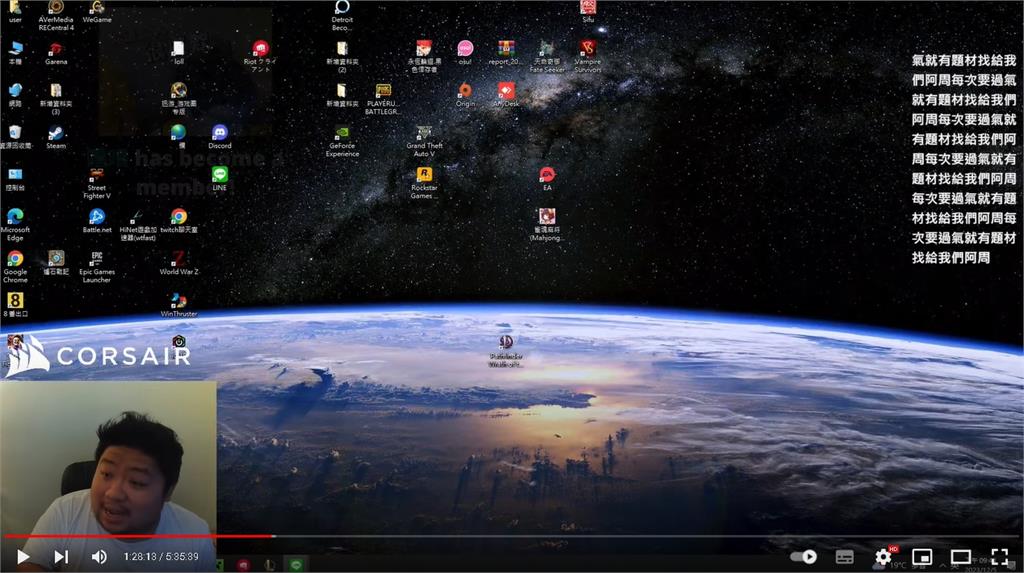1024x573 pixels.
Task: Launch the Rockstar Games Launcher icon
Action: point(424,183)
